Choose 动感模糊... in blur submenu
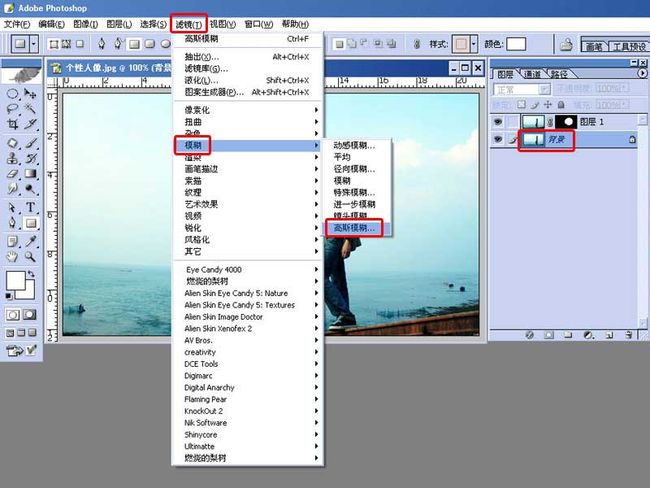This screenshot has height=488, width=650. [x=357, y=146]
